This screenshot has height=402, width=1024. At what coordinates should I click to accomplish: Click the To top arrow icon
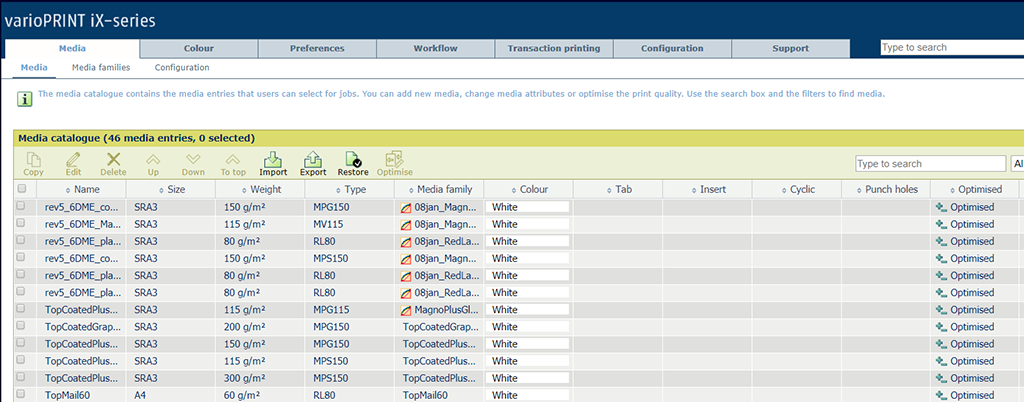[x=233, y=159]
